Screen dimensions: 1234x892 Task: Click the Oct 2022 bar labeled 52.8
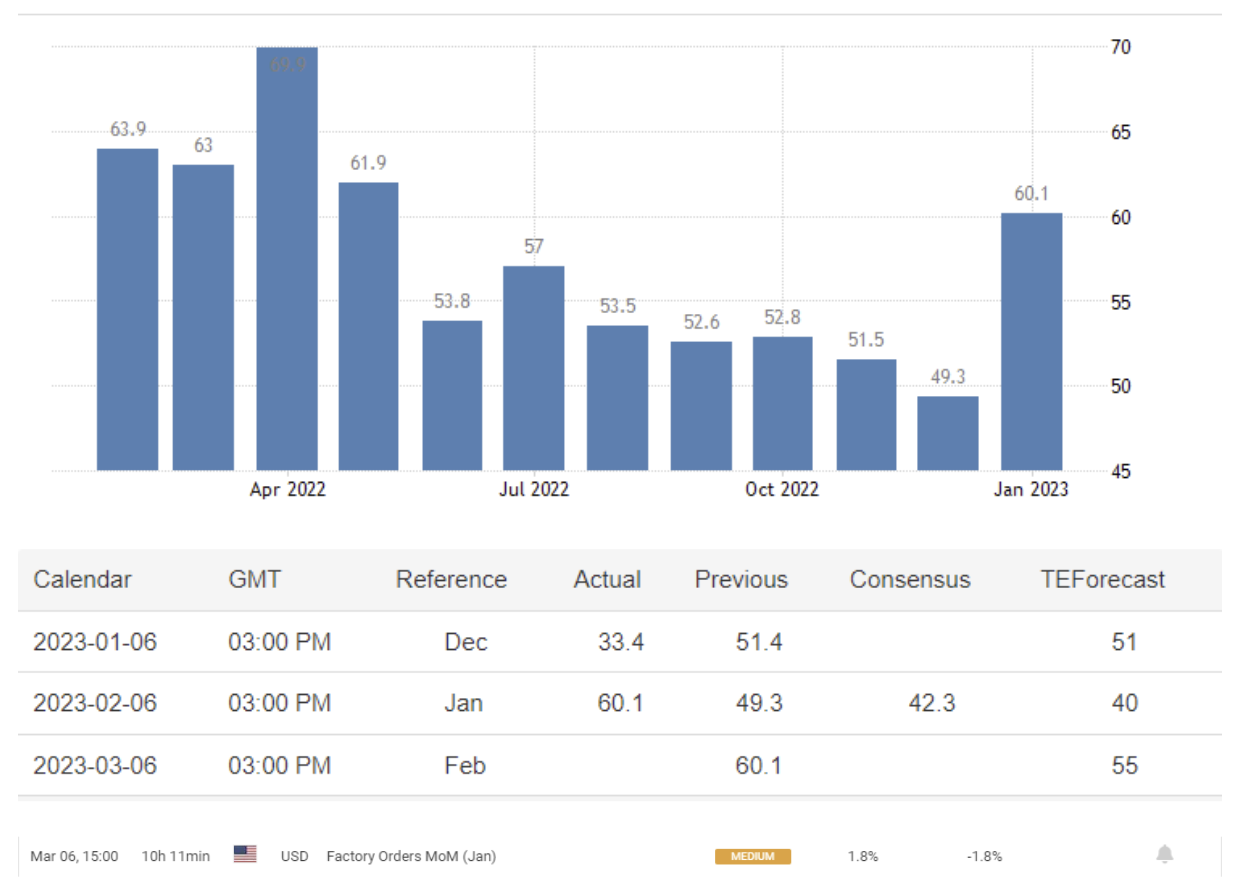coord(782,404)
